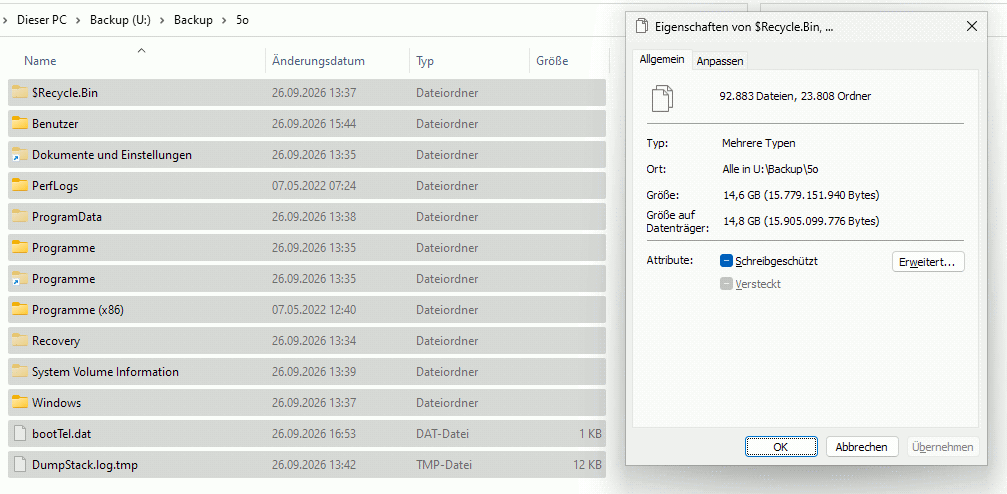This screenshot has height=494, width=1007.
Task: Select the $Recycle.Bin folder name
Action: [65, 93]
